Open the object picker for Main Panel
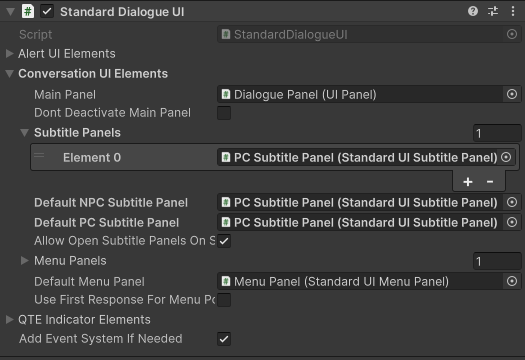This screenshot has height=360, width=525. click(x=512, y=94)
